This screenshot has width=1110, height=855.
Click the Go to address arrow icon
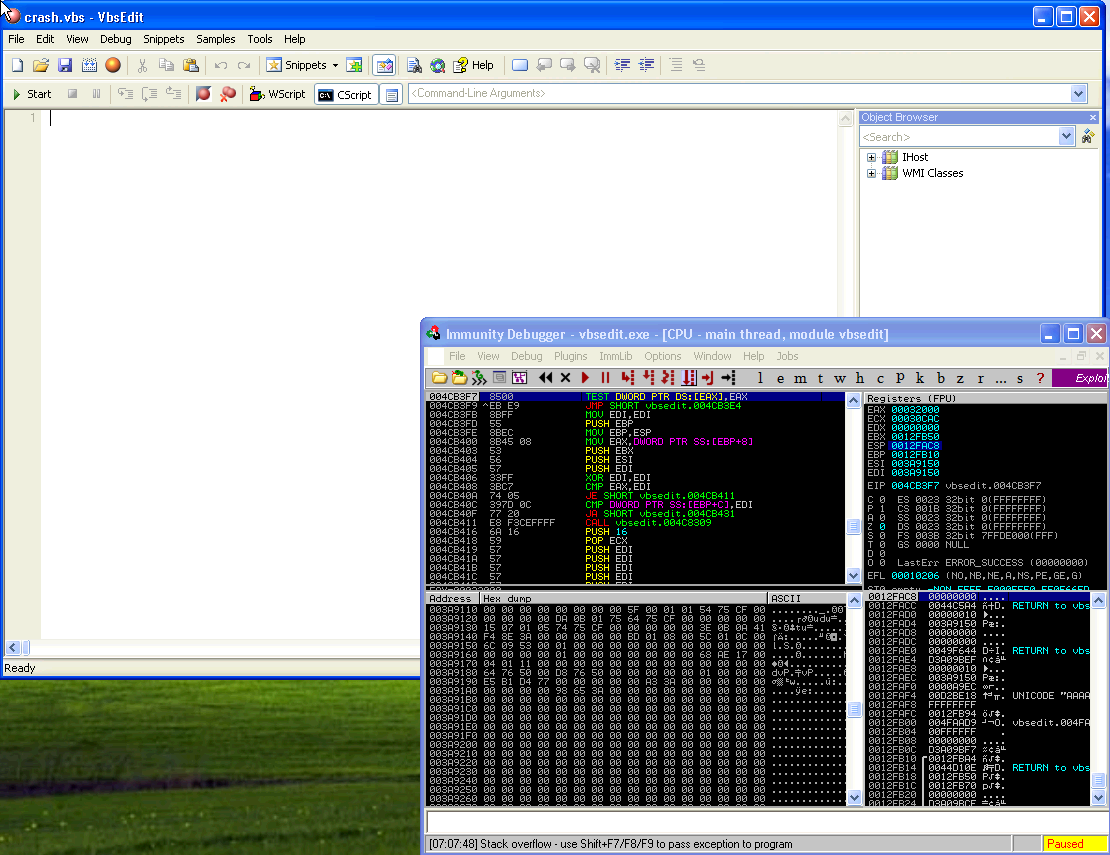[728, 378]
